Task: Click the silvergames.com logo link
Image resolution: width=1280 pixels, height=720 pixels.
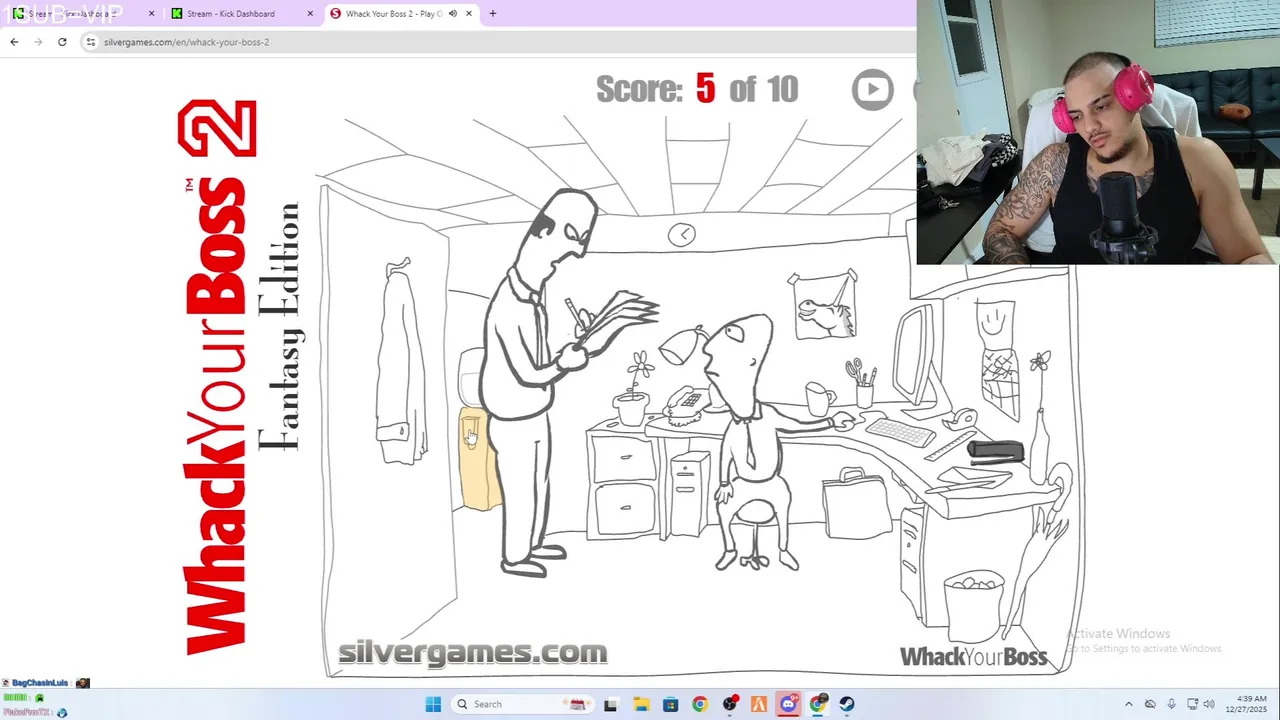Action: point(472,652)
